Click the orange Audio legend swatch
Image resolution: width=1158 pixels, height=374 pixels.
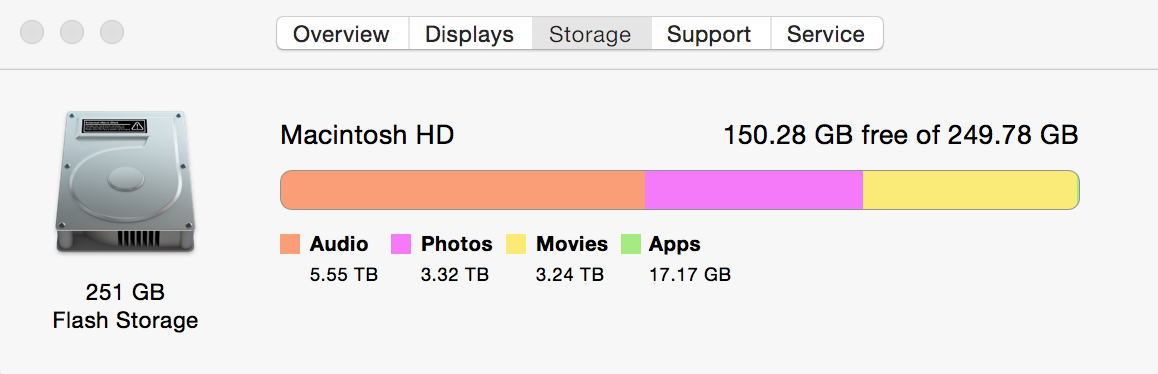click(290, 244)
